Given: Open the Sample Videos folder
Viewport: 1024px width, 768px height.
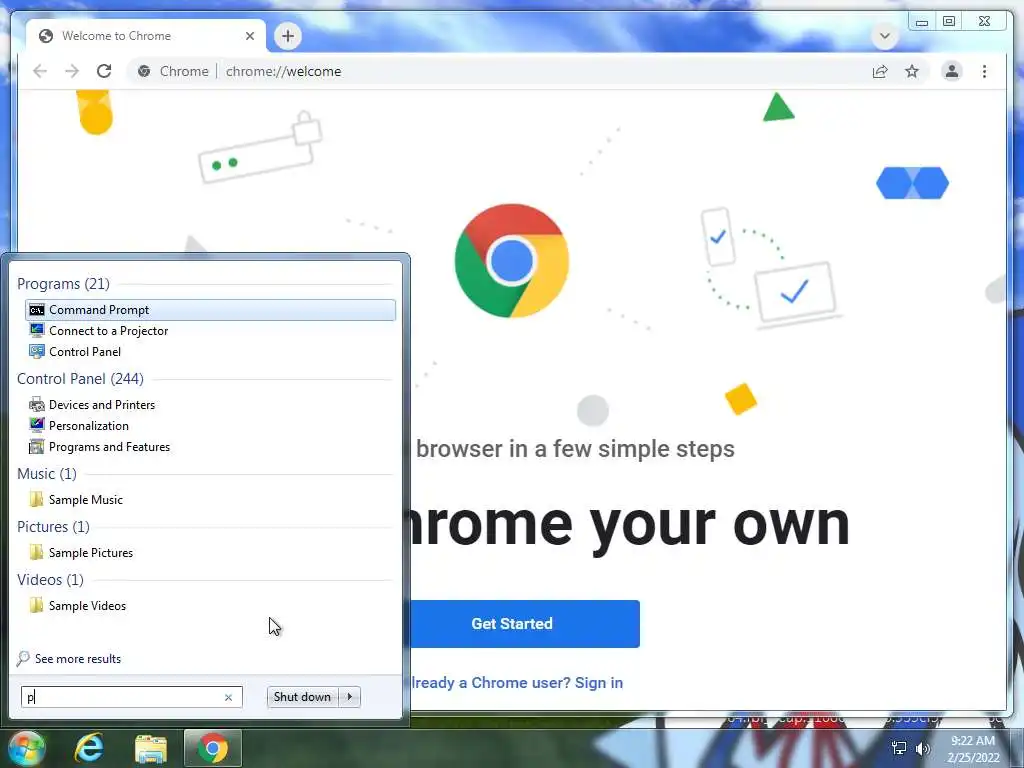Looking at the screenshot, I should coord(210,605).
